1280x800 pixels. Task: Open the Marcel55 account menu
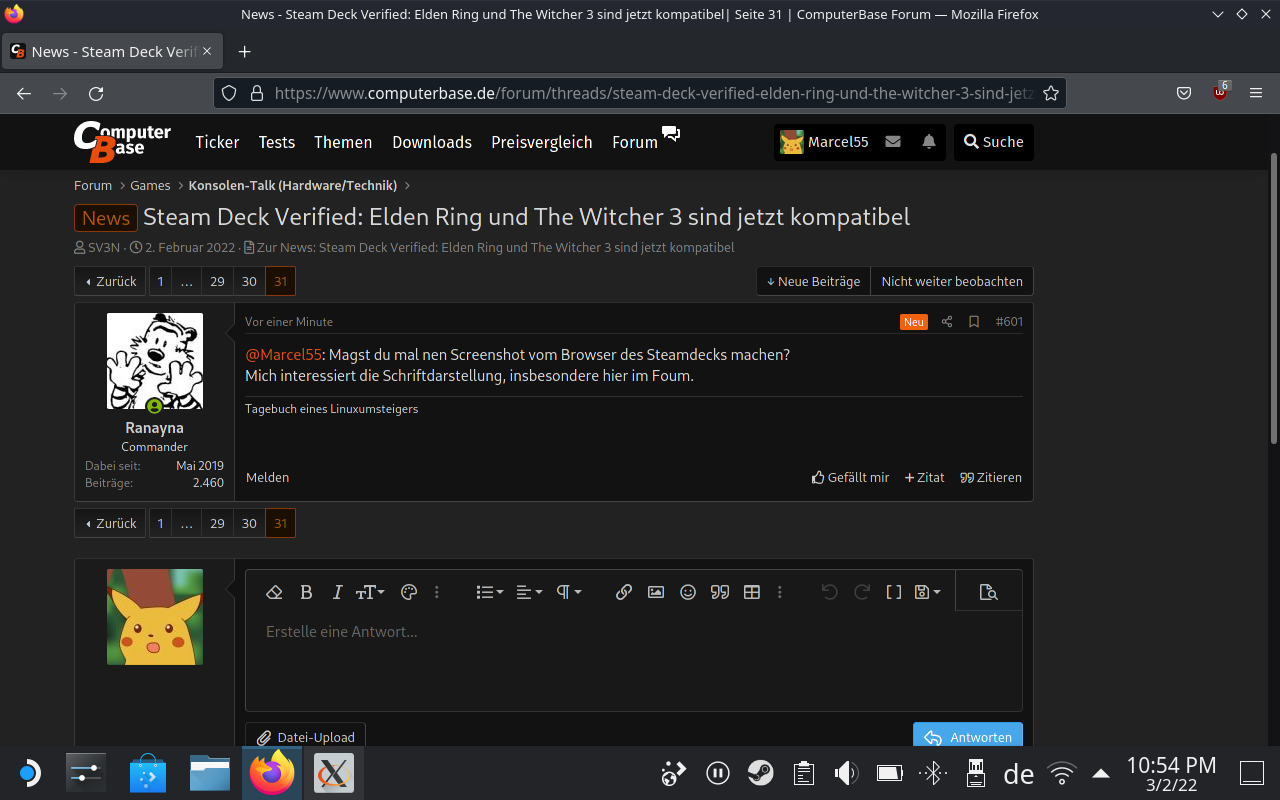(x=825, y=142)
